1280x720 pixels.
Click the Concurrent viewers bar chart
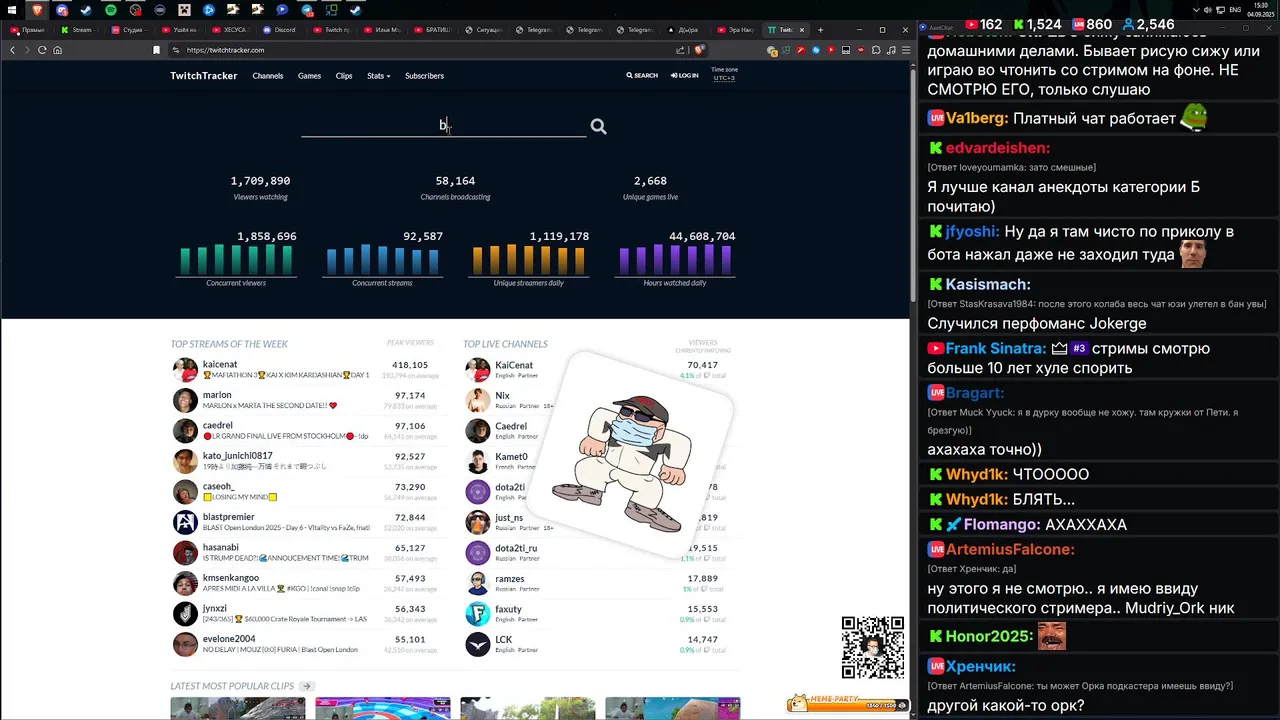(x=236, y=259)
